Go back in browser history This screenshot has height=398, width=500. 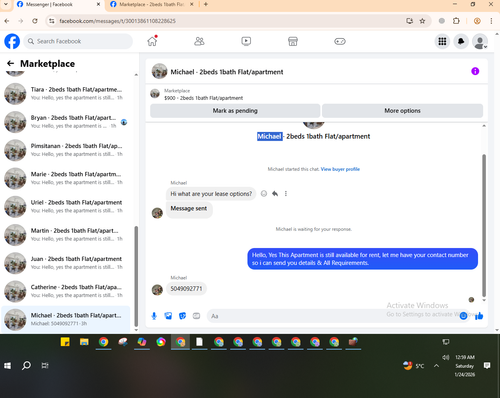click(7, 21)
